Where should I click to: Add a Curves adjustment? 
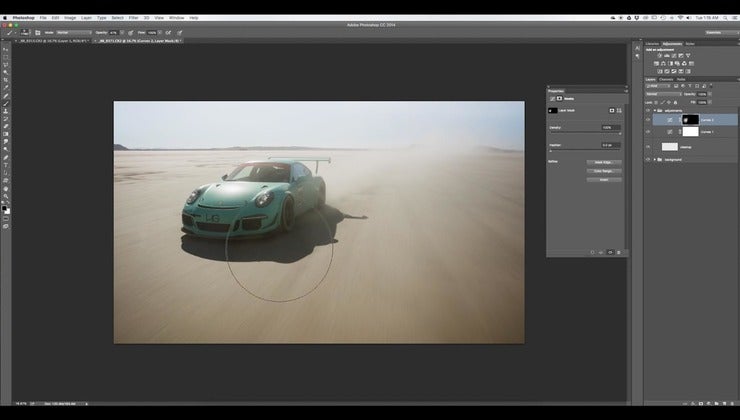[674, 55]
